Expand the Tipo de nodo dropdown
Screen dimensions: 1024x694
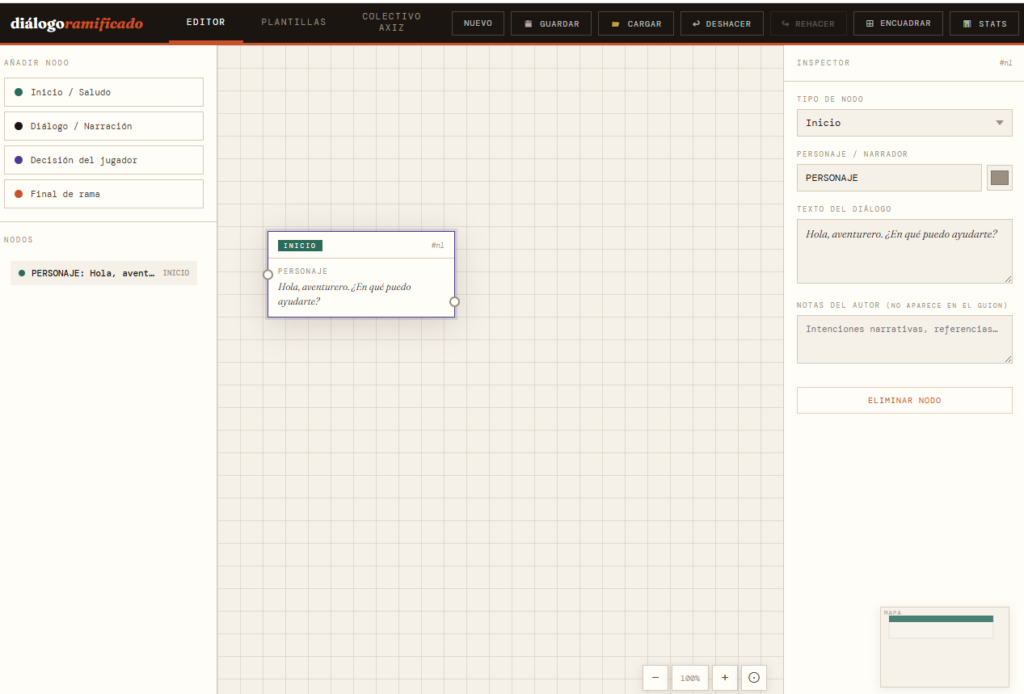tap(904, 123)
